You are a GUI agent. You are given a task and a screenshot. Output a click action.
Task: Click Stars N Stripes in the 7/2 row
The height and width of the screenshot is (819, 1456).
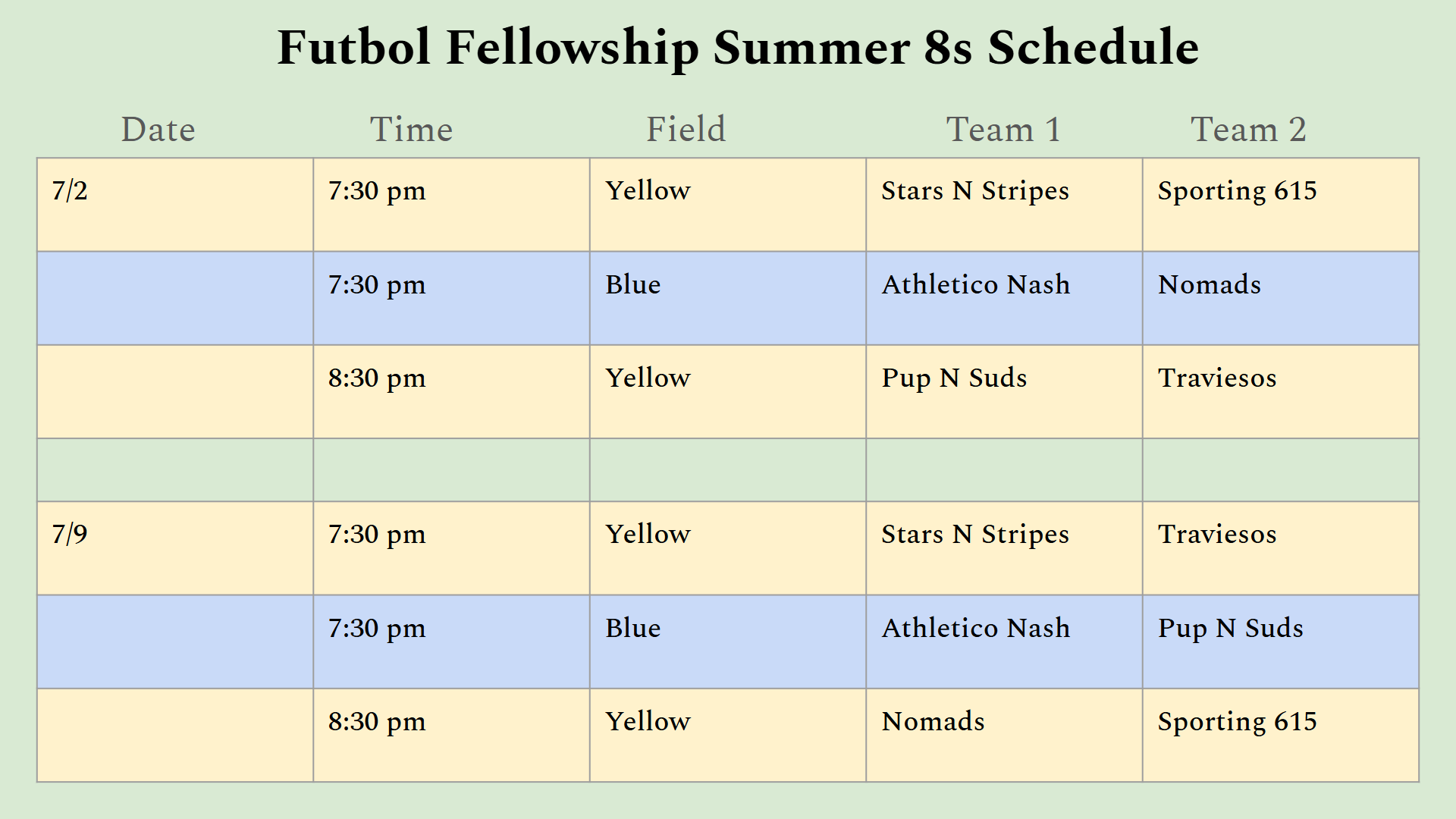[x=975, y=191]
